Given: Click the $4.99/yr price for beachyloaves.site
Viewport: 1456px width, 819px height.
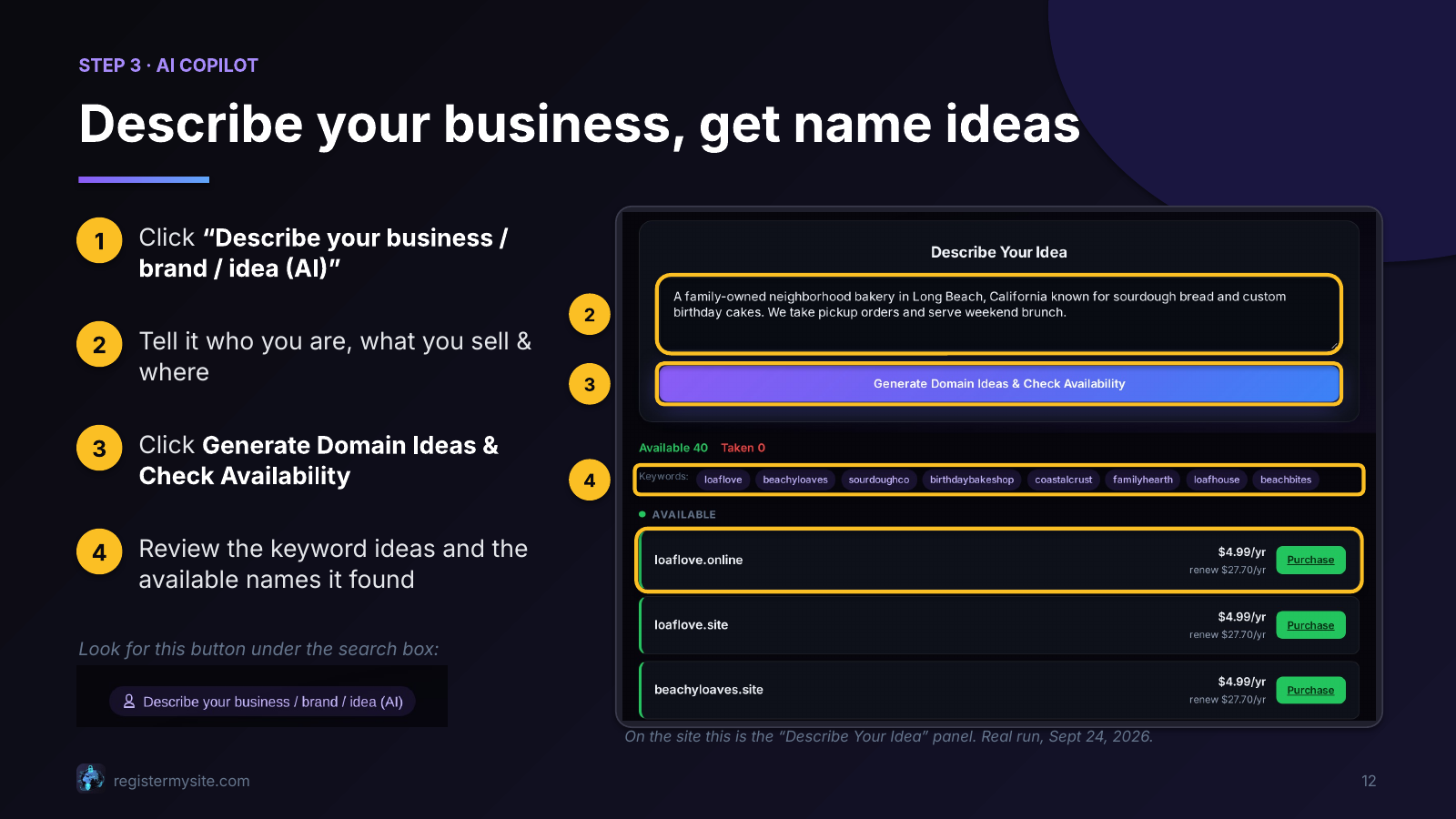Looking at the screenshot, I should click(1242, 682).
